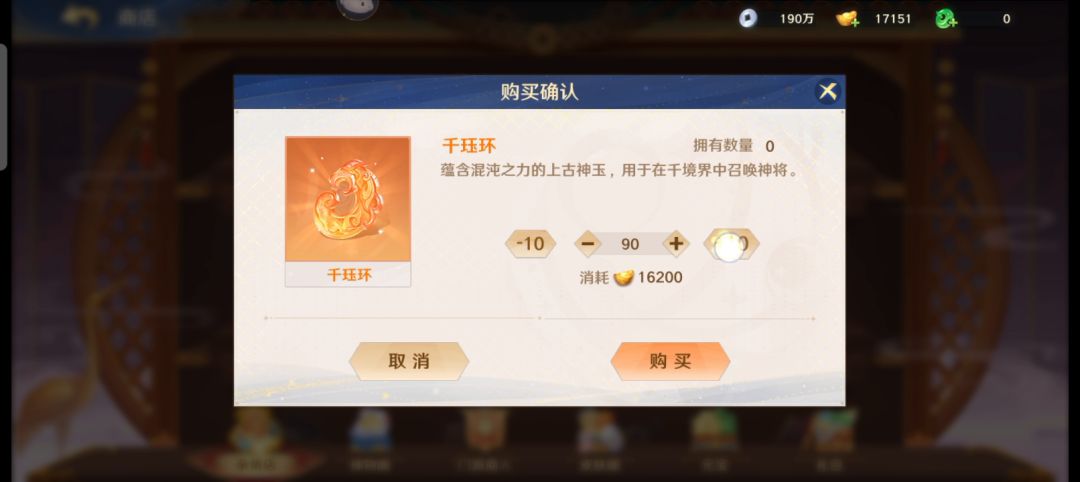
Task: Click the minus button beside 90
Action: coord(588,244)
